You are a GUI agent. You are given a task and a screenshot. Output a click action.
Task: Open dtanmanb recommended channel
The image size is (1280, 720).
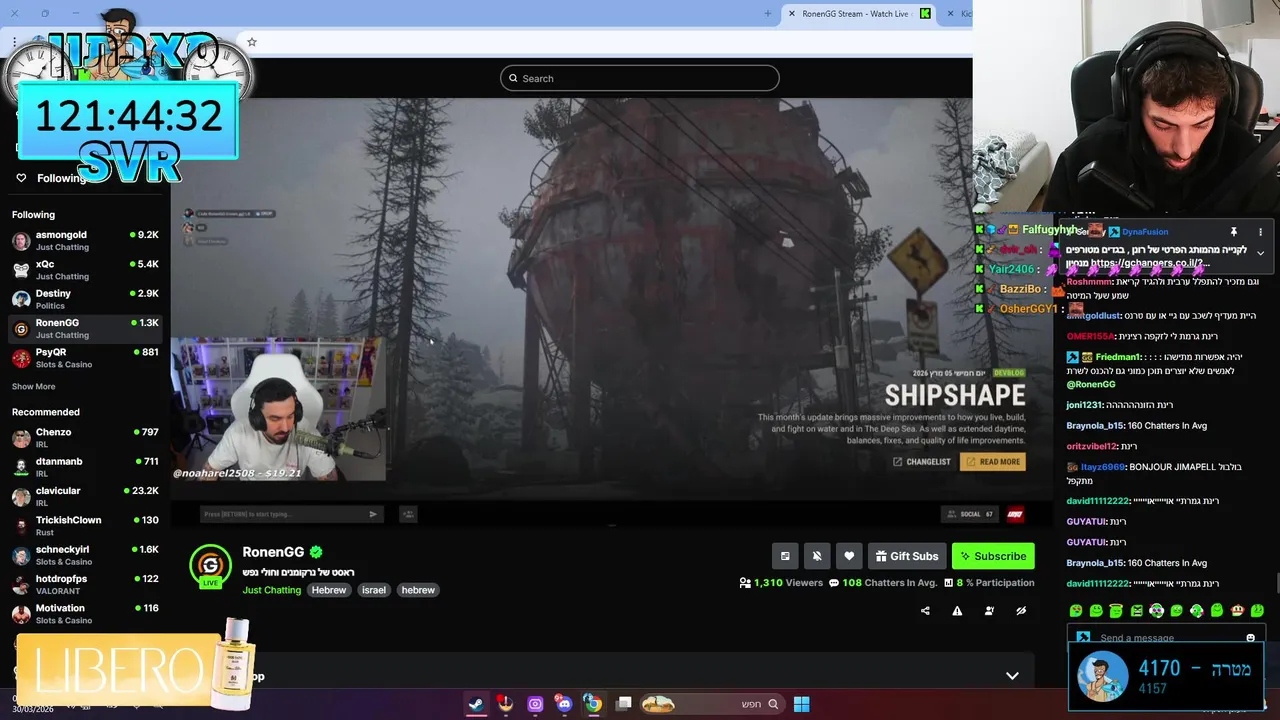(85, 467)
